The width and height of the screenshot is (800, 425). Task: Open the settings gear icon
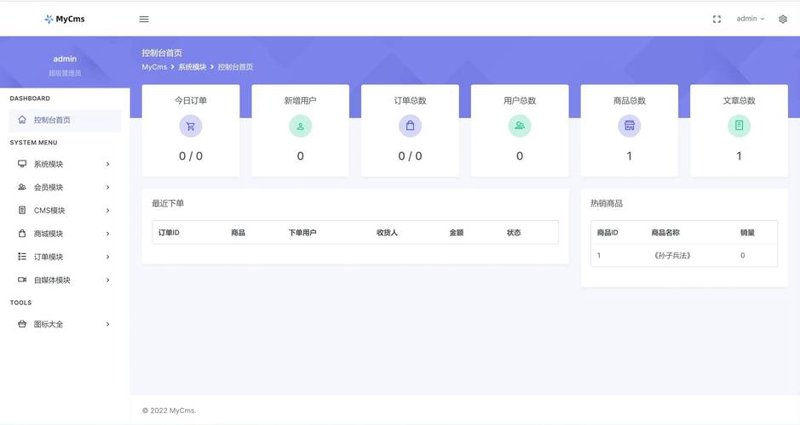783,19
